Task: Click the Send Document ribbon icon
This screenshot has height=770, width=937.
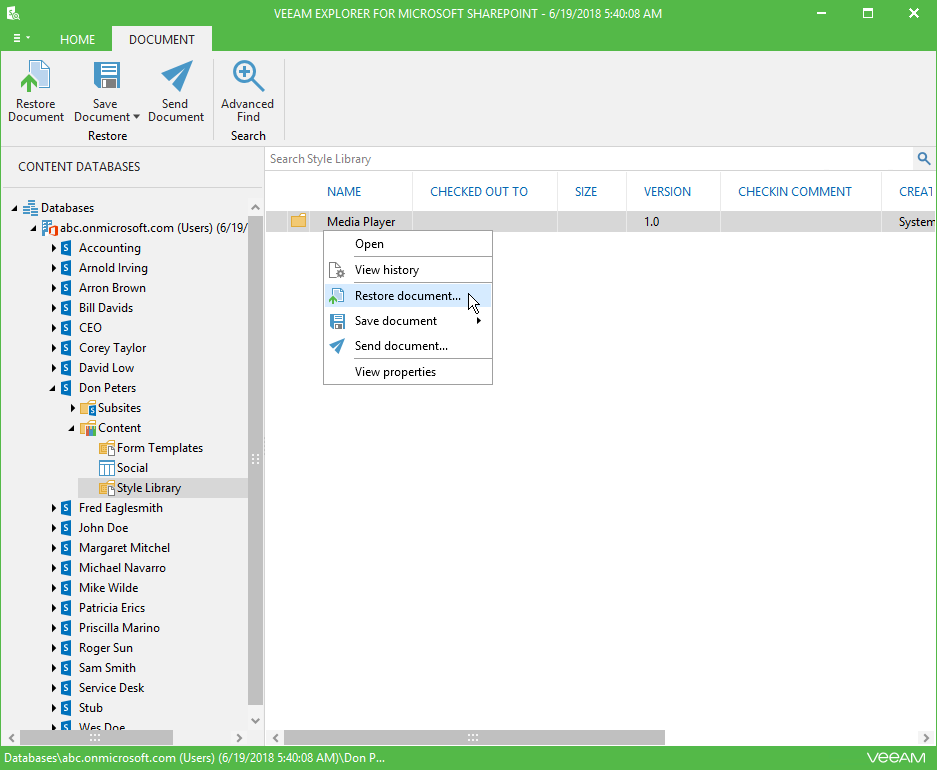Action: tap(176, 76)
